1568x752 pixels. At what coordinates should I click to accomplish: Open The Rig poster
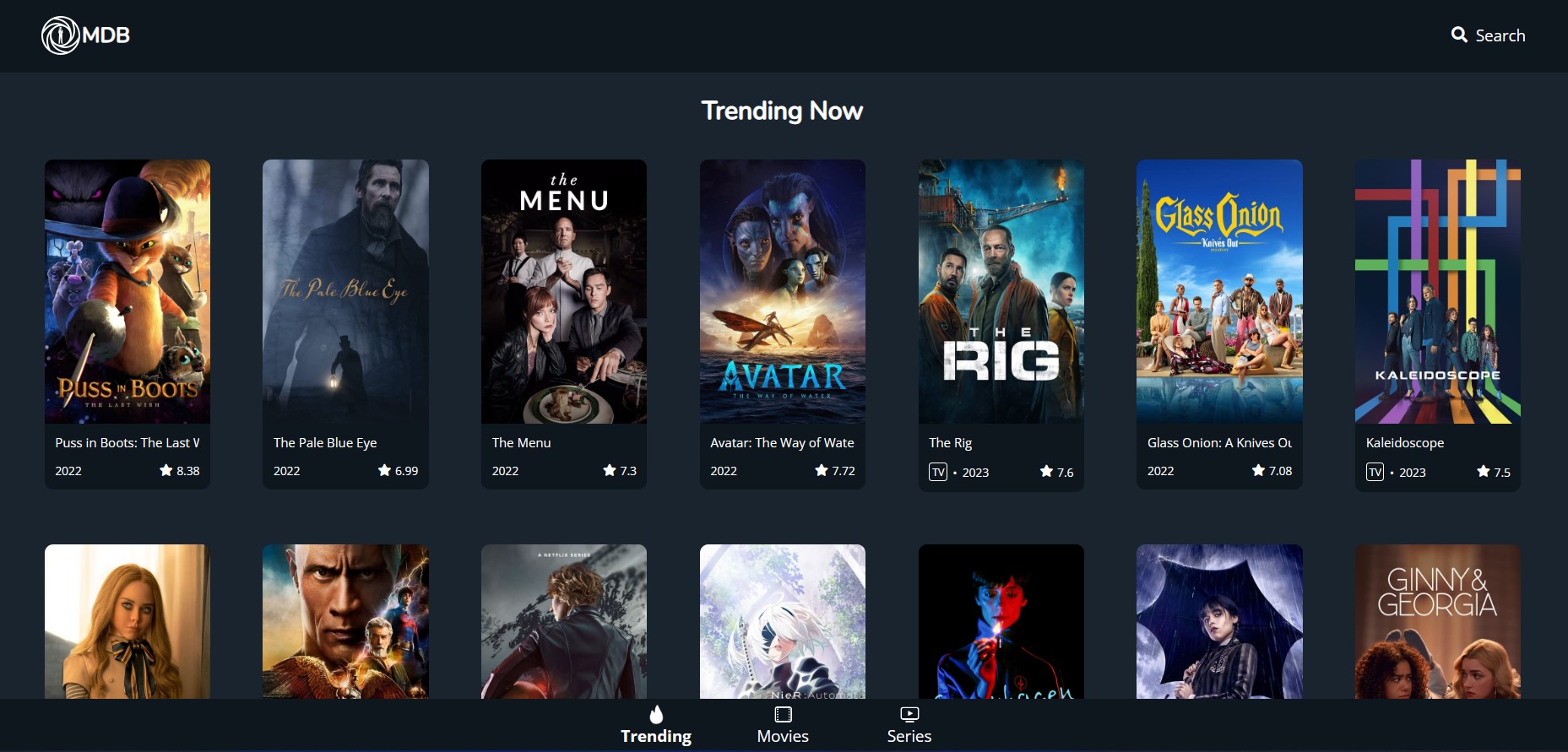click(x=1001, y=291)
